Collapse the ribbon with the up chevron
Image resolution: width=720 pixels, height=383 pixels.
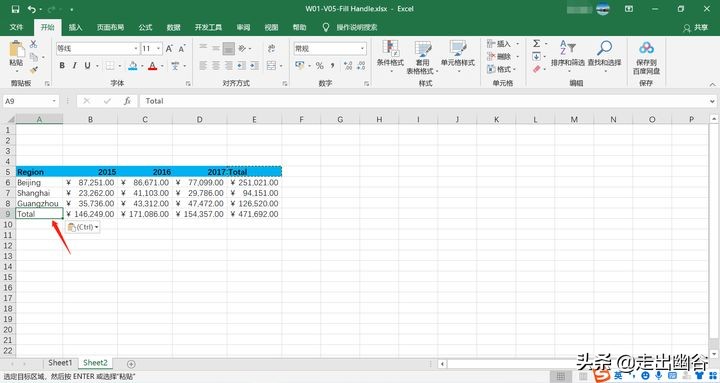click(712, 84)
